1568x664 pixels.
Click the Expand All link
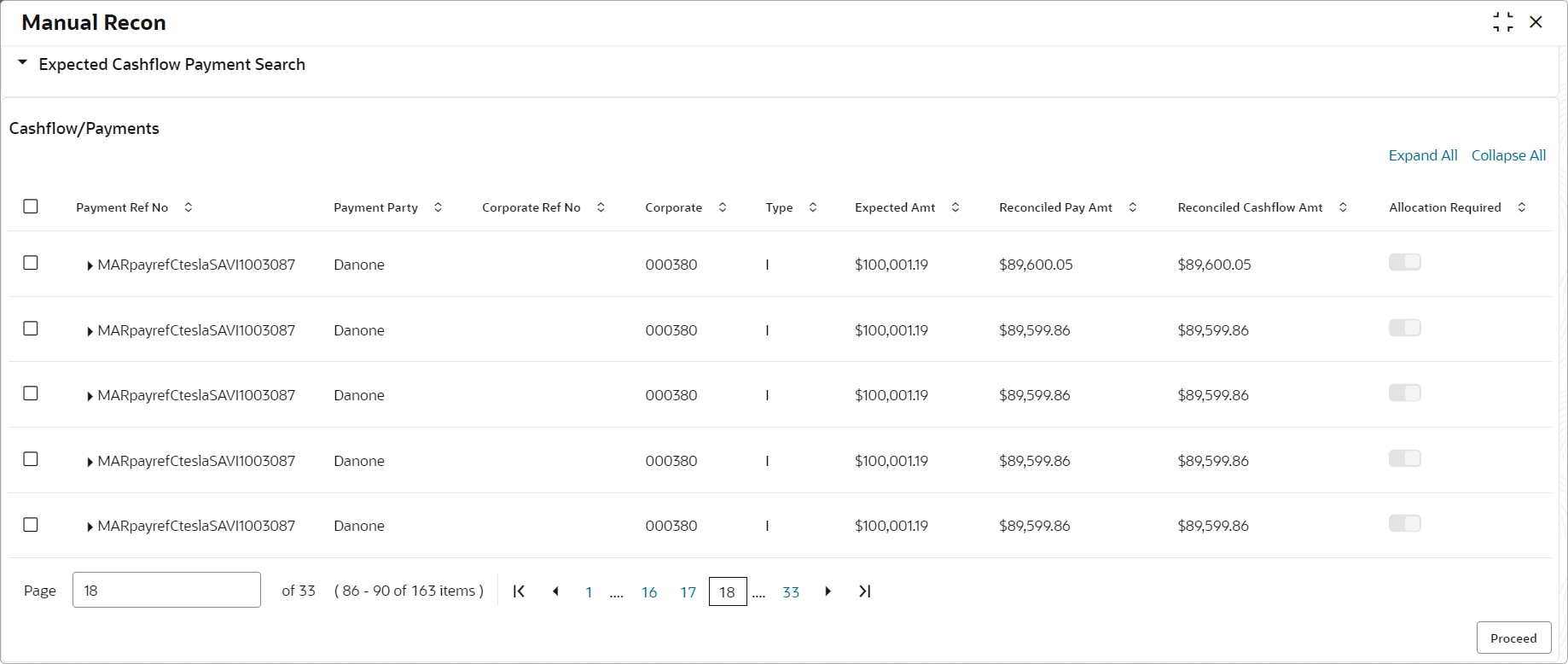pos(1423,155)
